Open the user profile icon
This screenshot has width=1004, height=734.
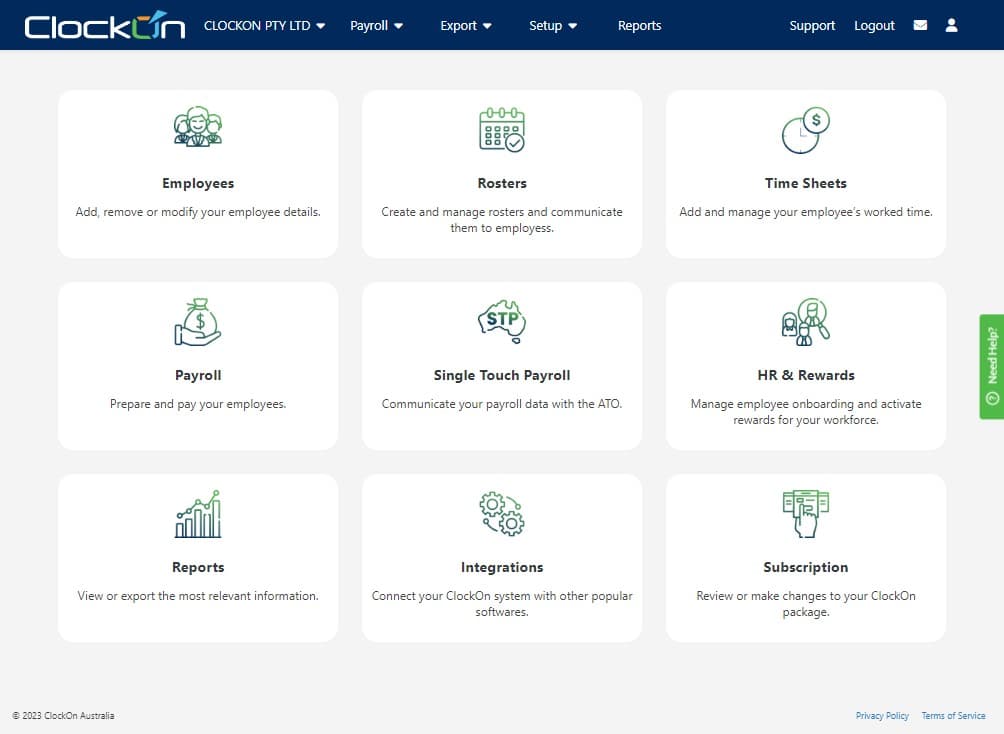point(951,25)
